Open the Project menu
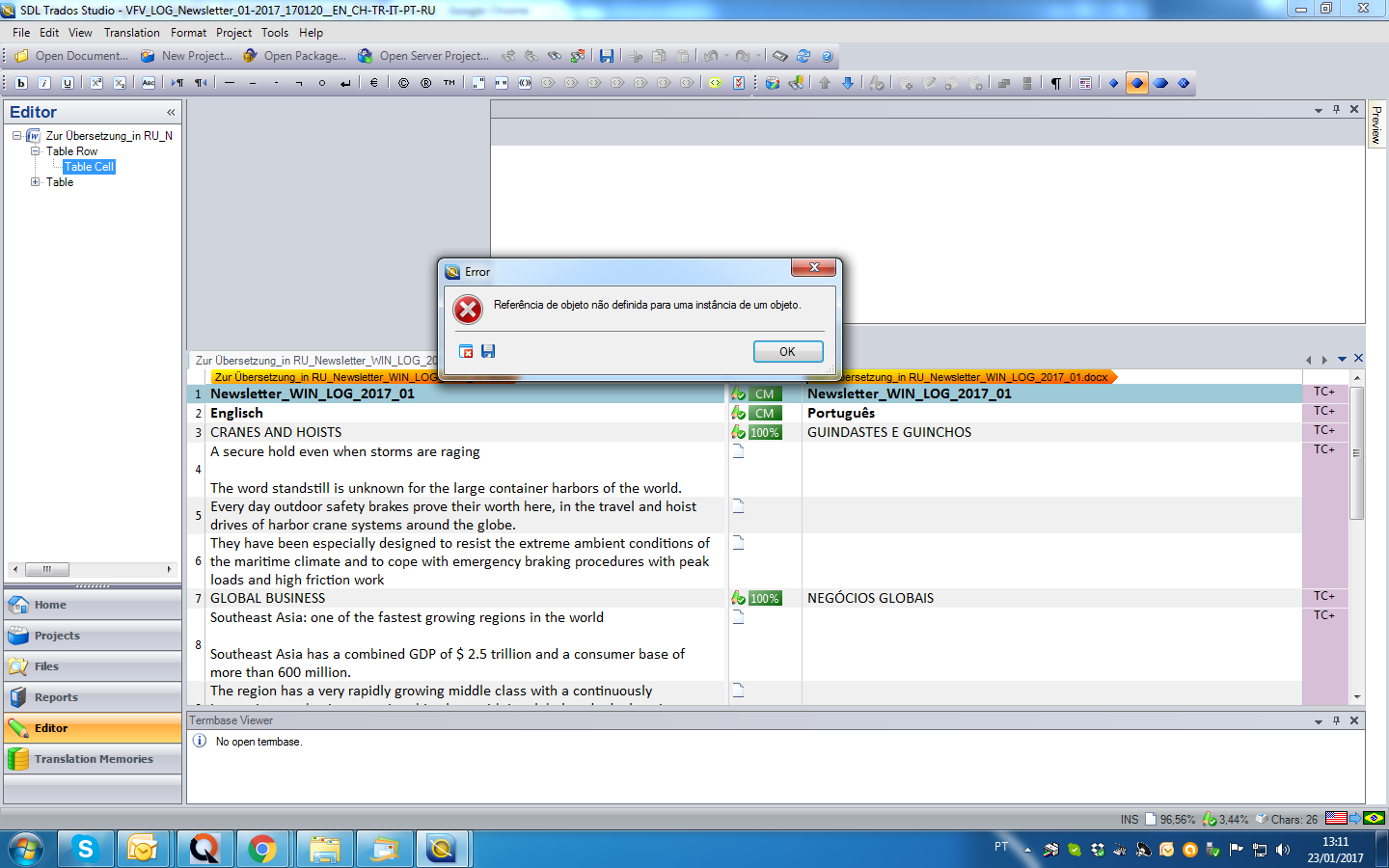 click(234, 32)
